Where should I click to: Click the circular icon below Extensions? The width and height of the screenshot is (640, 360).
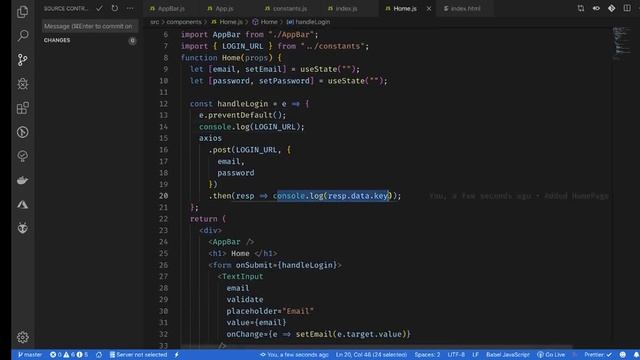pos(22,132)
